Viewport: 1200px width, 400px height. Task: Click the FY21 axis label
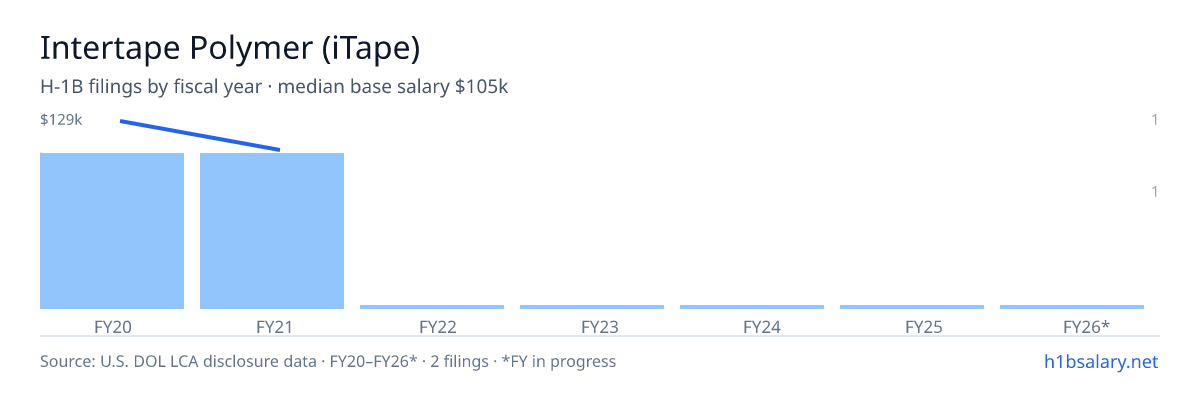coord(272,326)
